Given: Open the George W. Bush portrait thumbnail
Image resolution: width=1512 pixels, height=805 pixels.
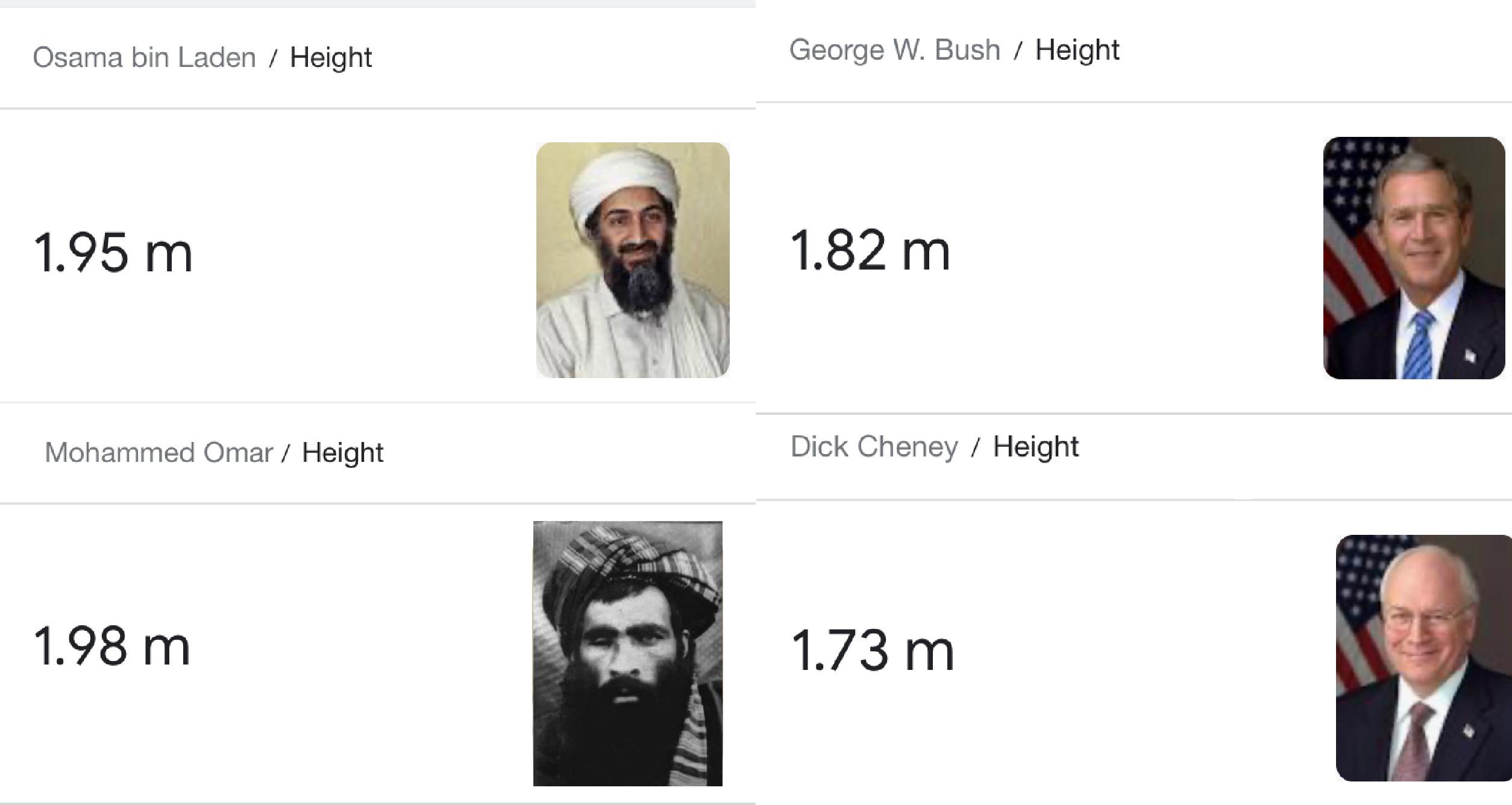Looking at the screenshot, I should pyautogui.click(x=1414, y=258).
